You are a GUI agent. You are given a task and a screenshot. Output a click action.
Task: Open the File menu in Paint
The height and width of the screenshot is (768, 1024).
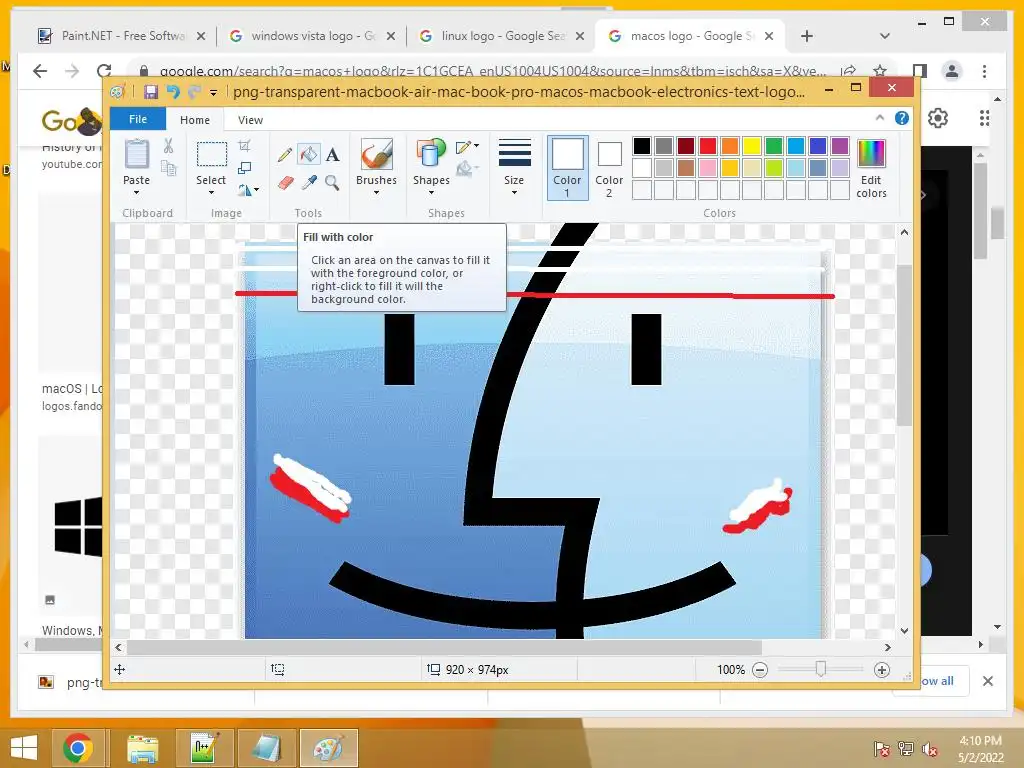tap(138, 119)
